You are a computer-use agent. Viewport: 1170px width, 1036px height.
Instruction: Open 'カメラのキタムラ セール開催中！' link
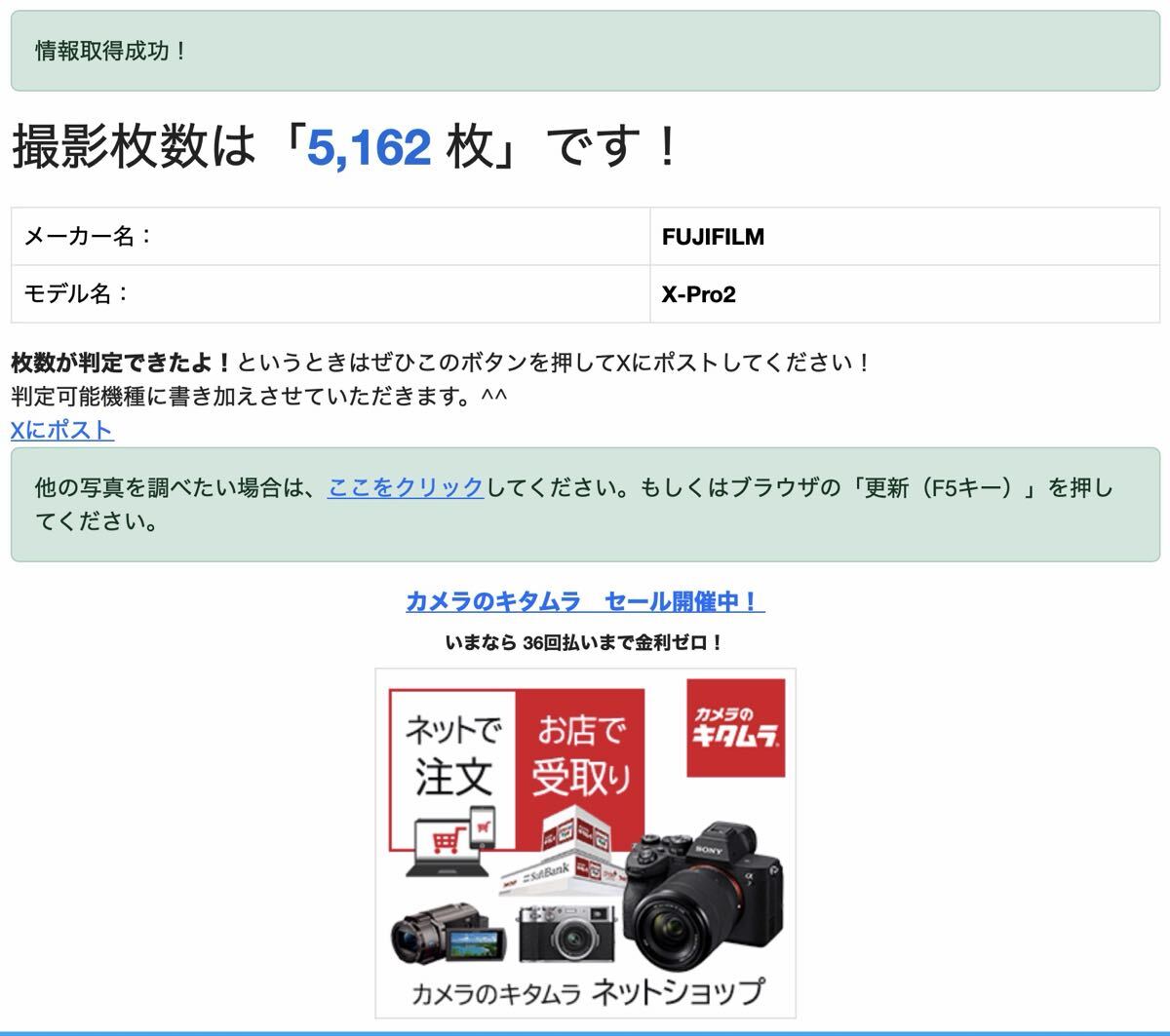[x=585, y=601]
